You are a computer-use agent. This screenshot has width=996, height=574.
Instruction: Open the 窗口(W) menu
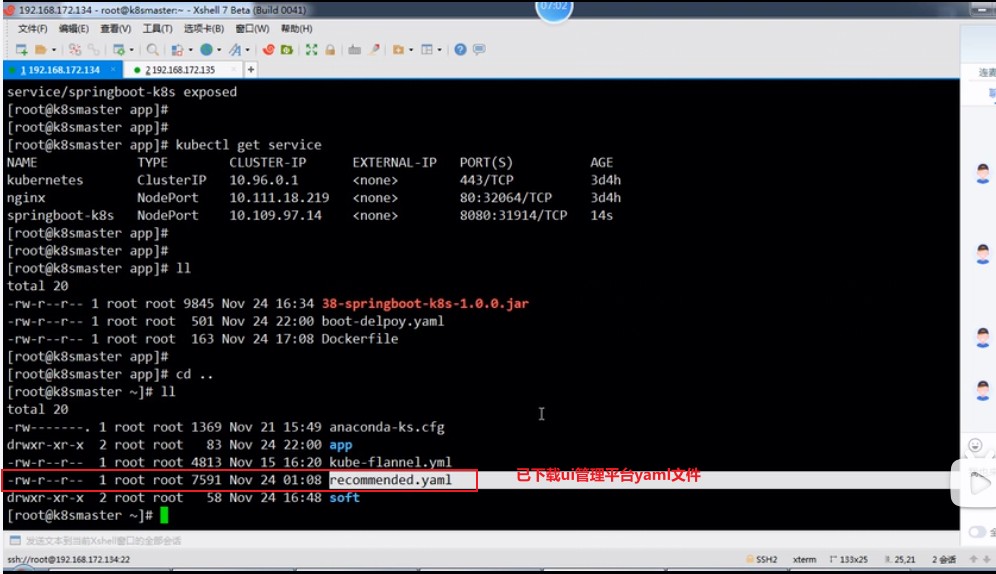(x=252, y=29)
